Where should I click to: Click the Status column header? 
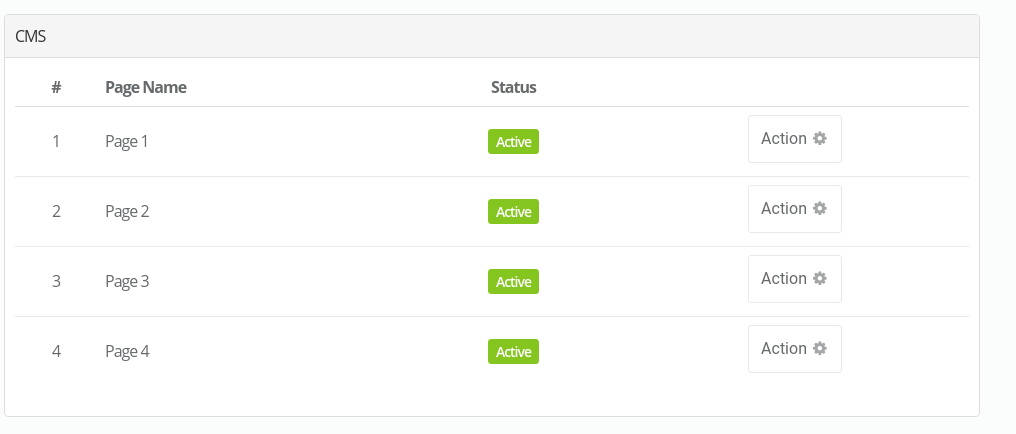(514, 87)
